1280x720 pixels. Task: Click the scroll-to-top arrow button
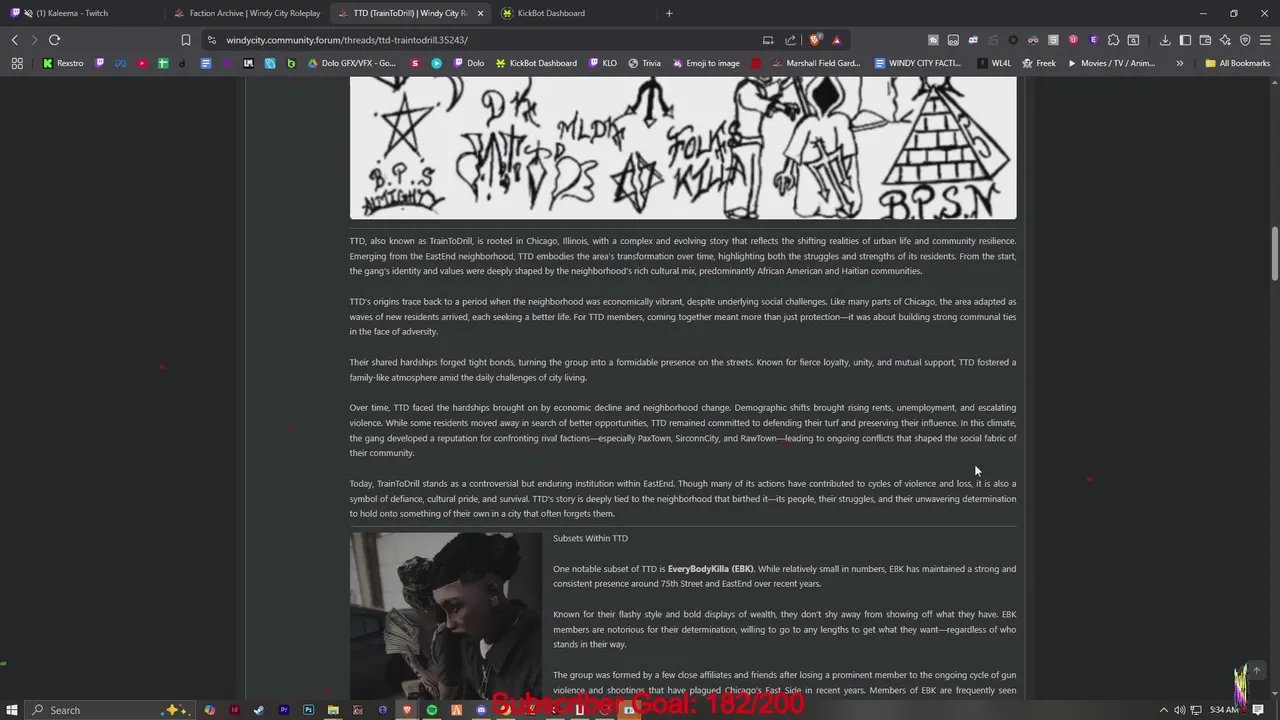(1257, 671)
